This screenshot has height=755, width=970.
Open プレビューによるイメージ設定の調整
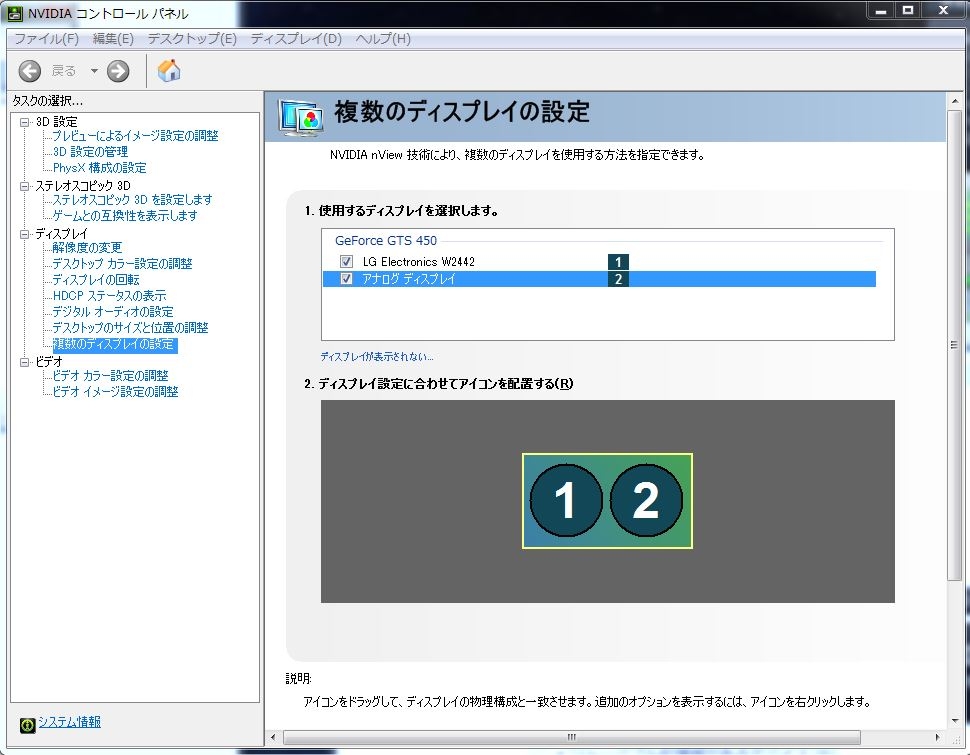(x=135, y=136)
